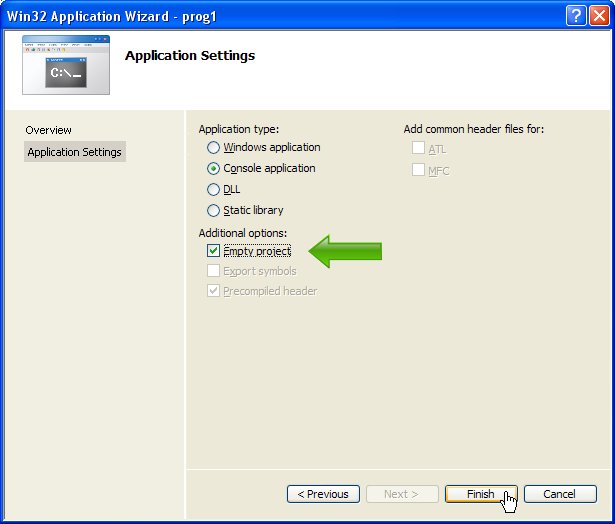Click Finish to create the project
Screen dimensions: 615x524
click(x=481, y=494)
